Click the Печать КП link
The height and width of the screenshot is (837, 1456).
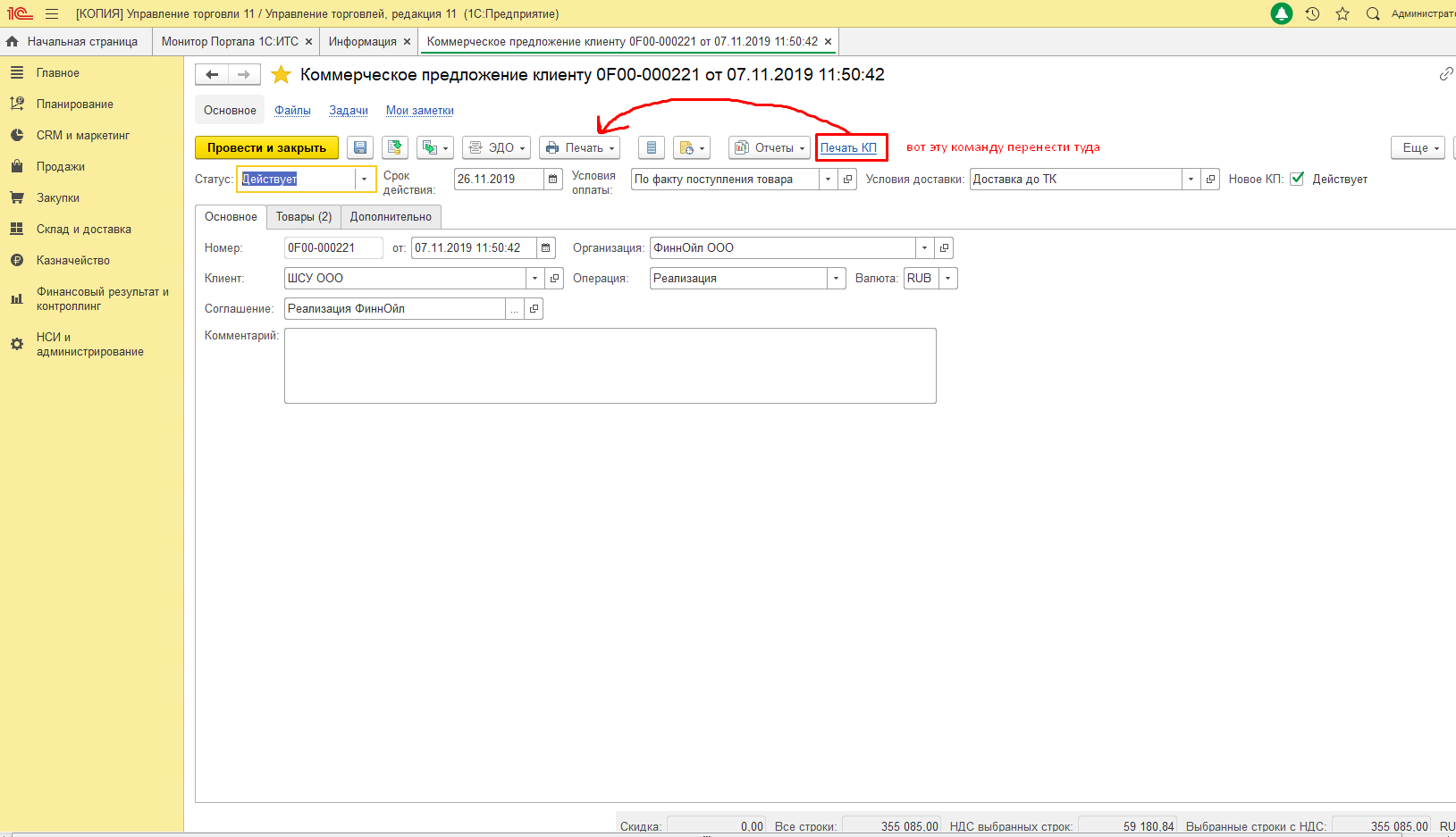[848, 148]
